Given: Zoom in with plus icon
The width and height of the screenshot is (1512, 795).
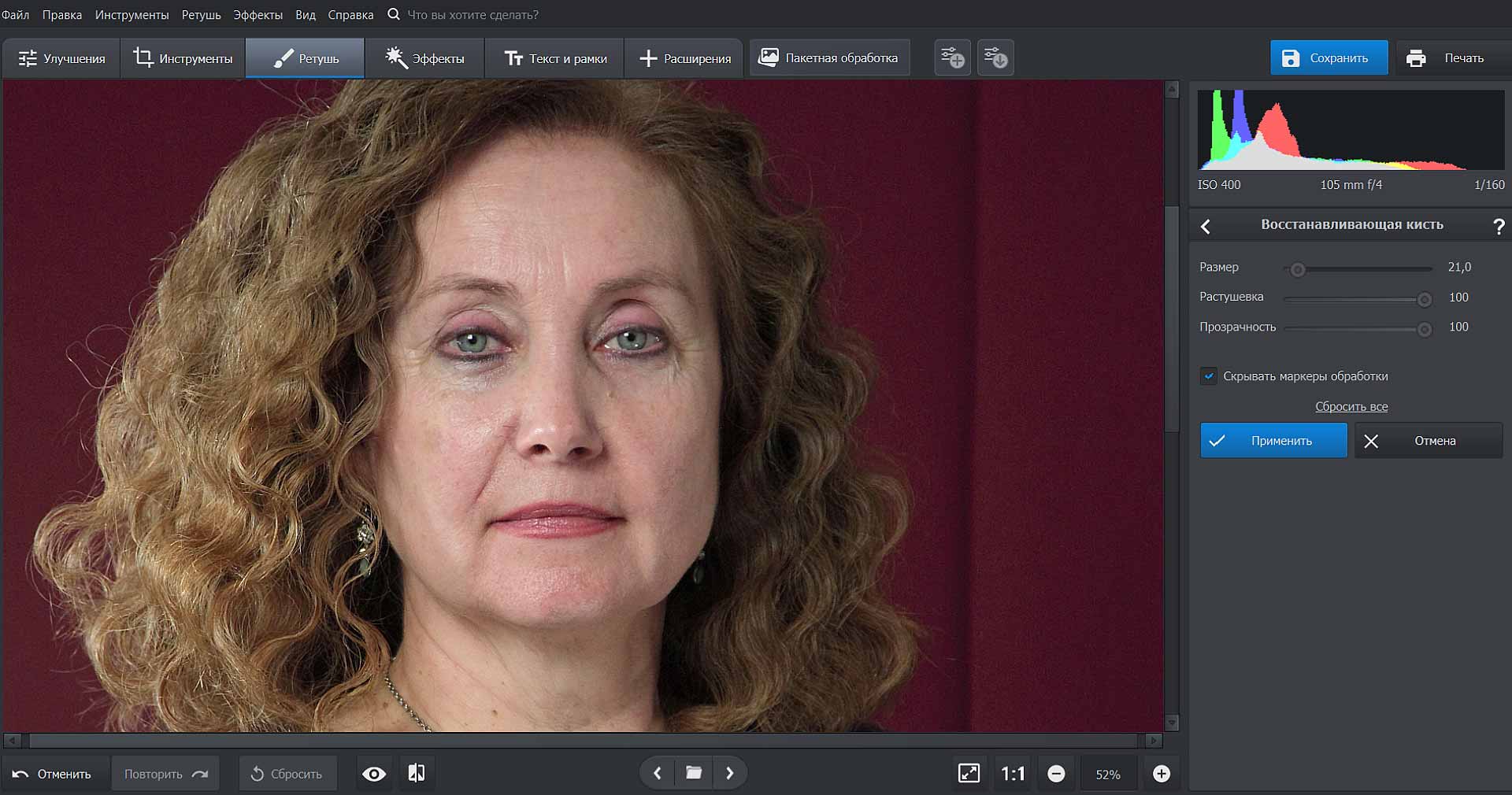Looking at the screenshot, I should [1162, 774].
